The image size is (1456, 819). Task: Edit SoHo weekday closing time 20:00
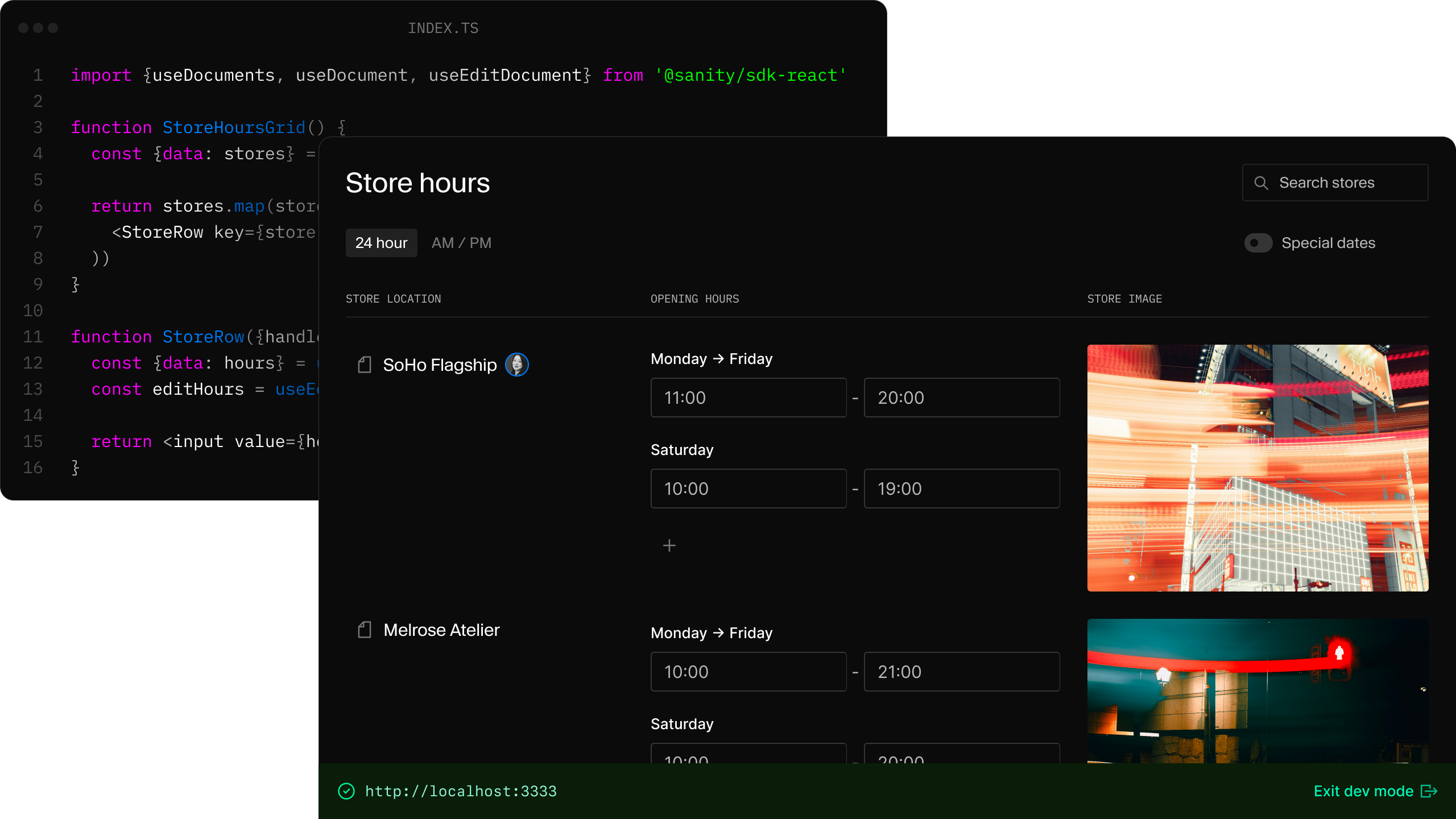click(961, 398)
